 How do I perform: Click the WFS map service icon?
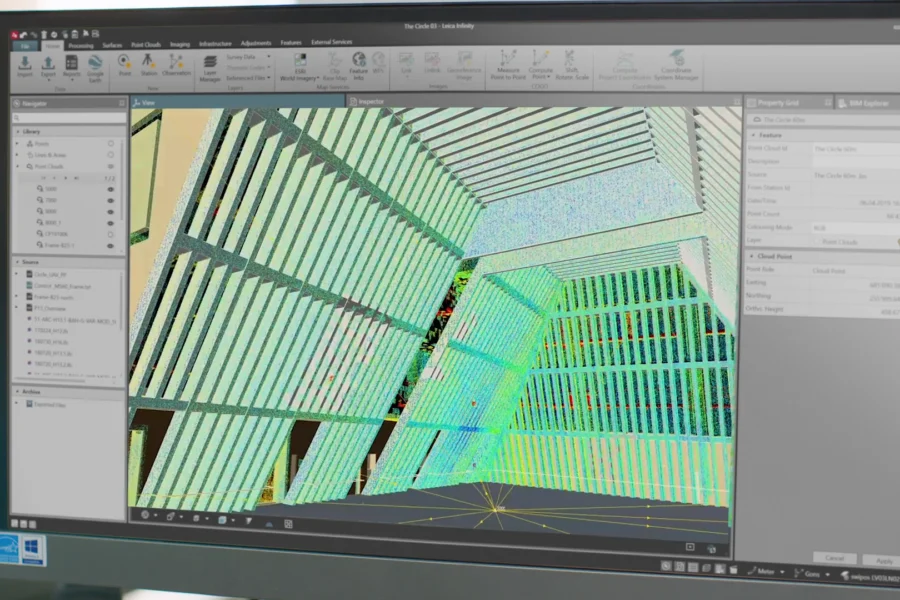coord(378,63)
